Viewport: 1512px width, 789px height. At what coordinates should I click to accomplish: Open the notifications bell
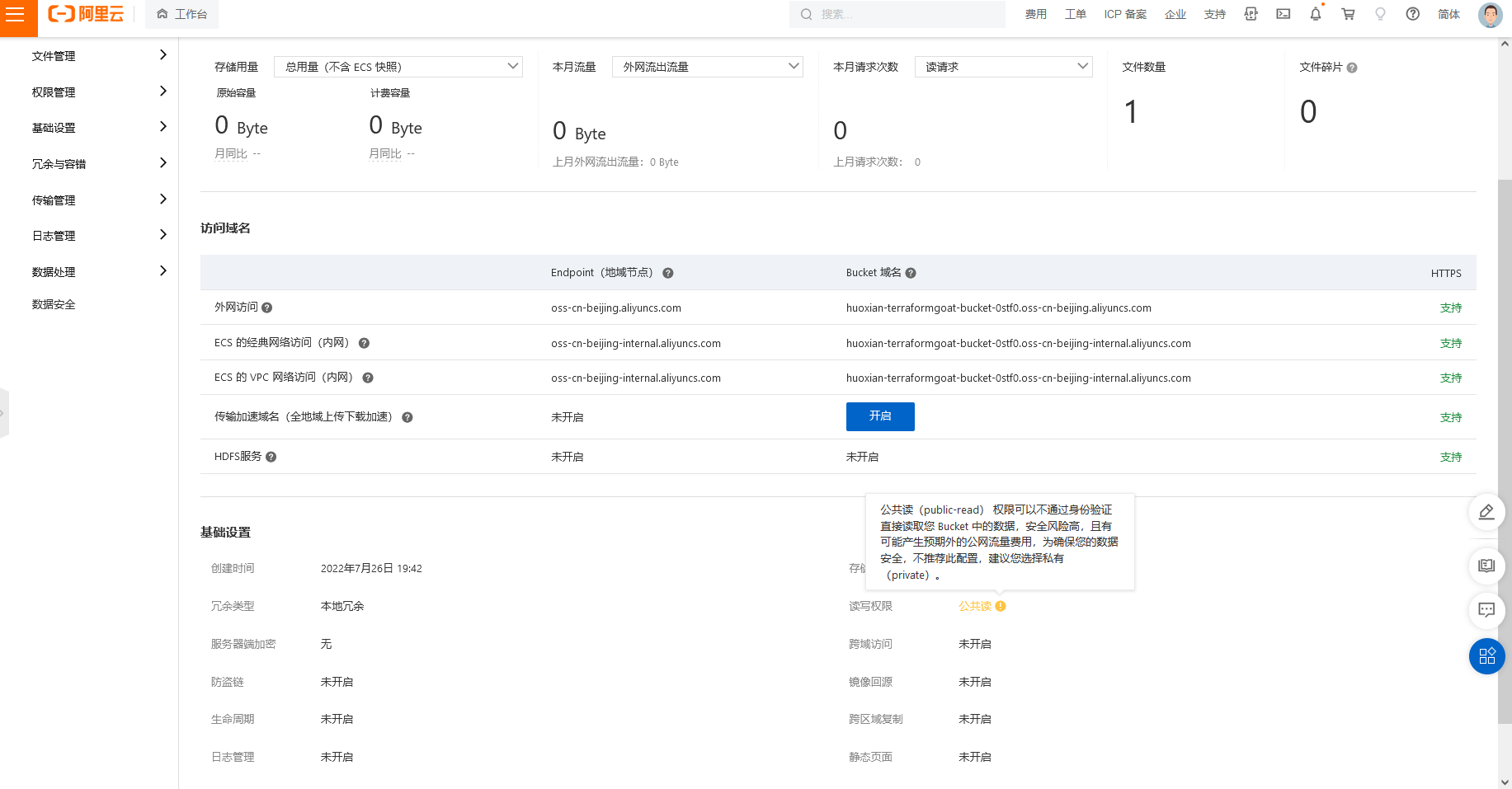tap(1316, 14)
